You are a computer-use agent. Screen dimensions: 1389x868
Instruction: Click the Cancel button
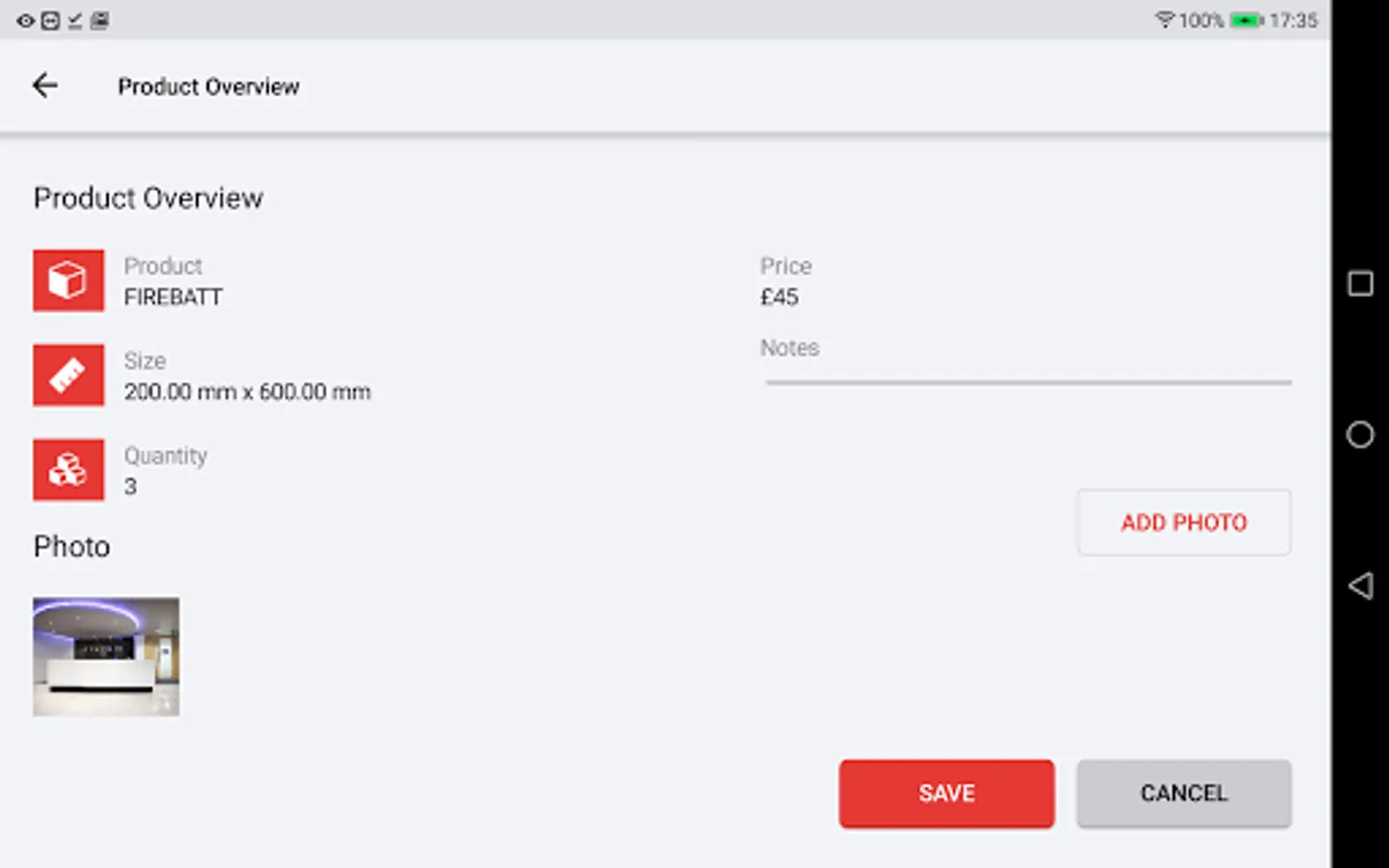point(1184,793)
